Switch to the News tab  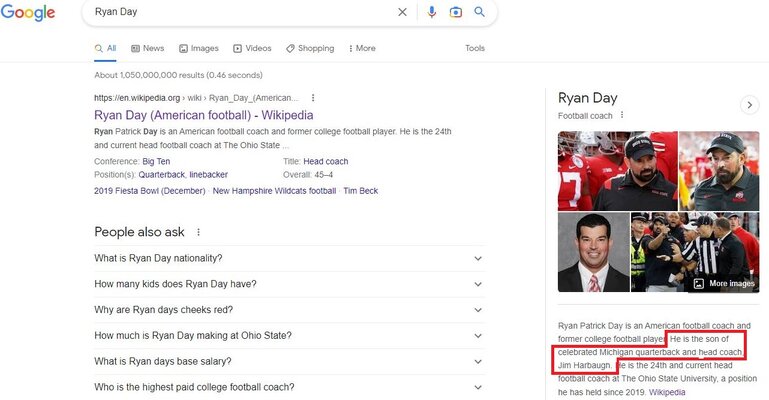[148, 49]
